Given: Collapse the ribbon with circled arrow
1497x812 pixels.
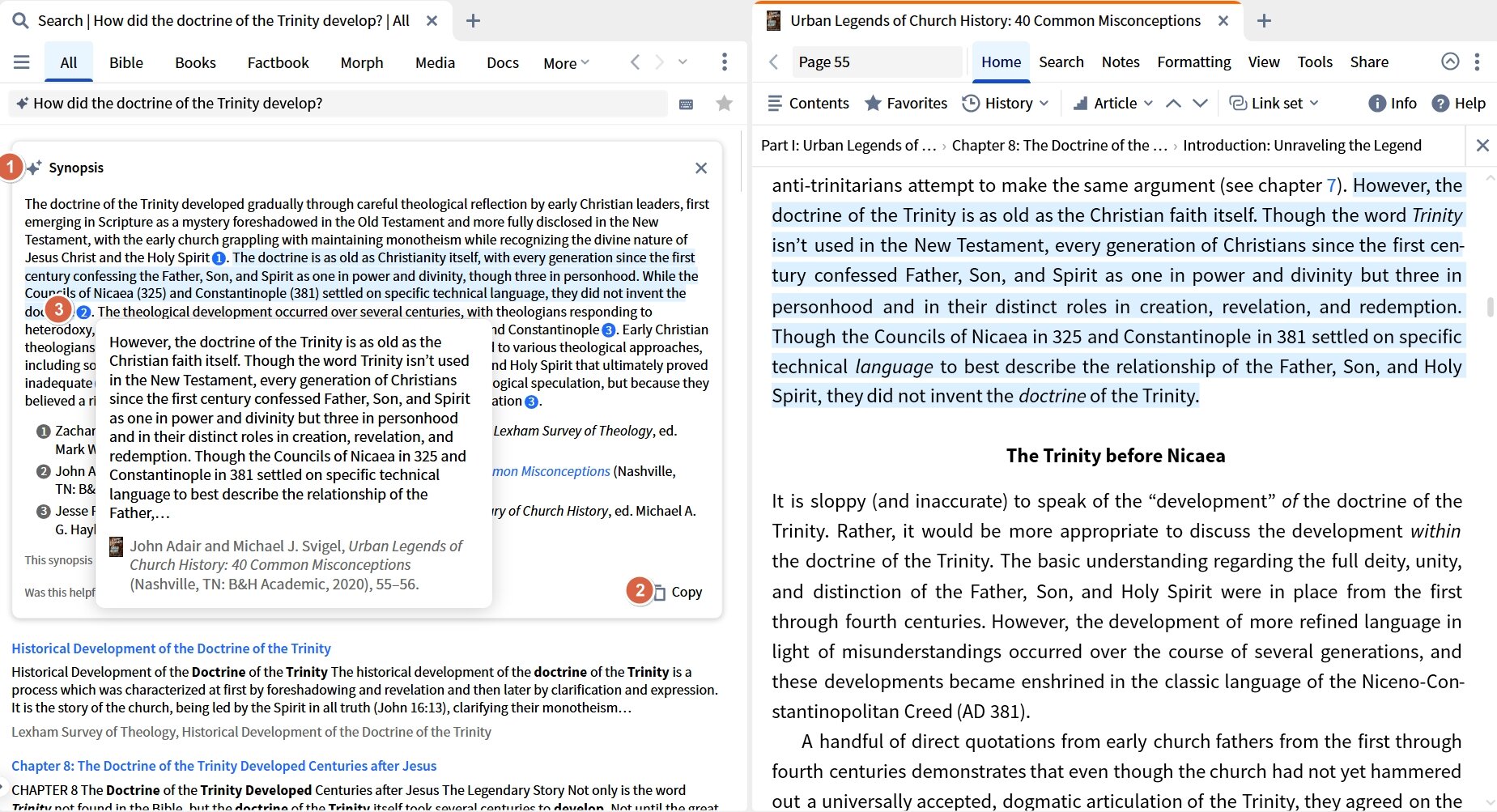Looking at the screenshot, I should tap(1450, 62).
